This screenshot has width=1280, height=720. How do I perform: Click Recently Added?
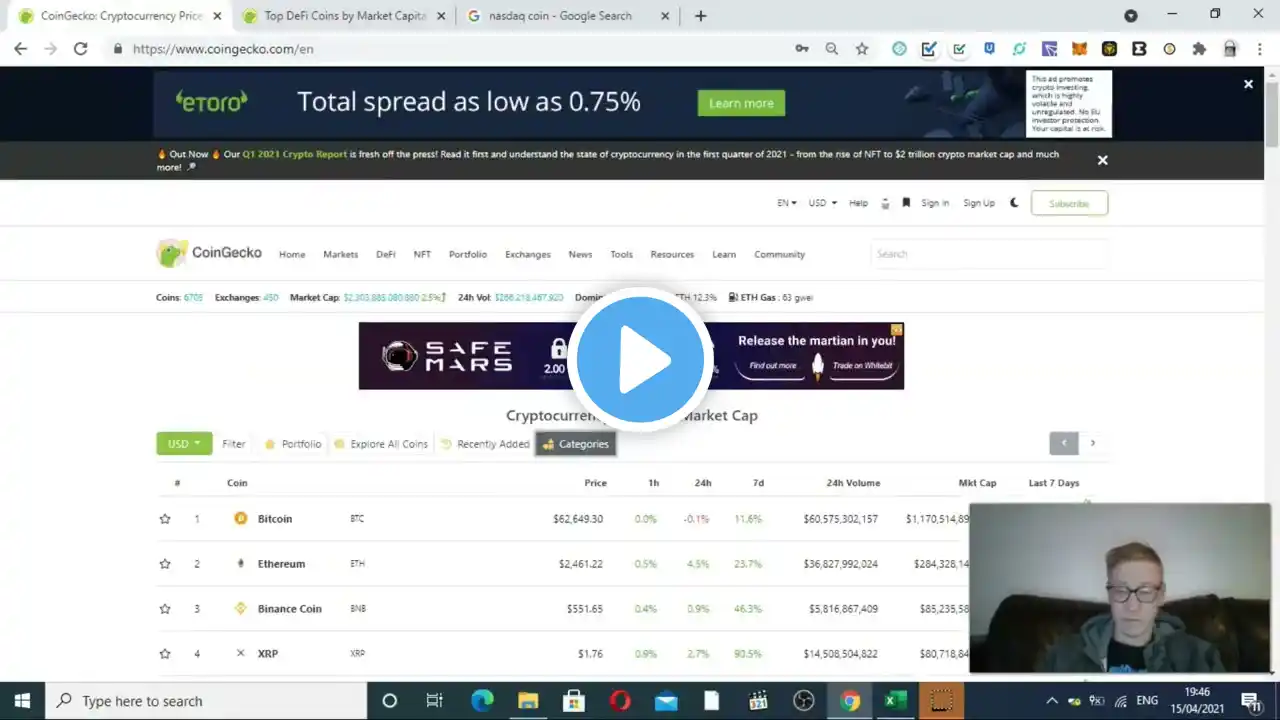tap(485, 444)
